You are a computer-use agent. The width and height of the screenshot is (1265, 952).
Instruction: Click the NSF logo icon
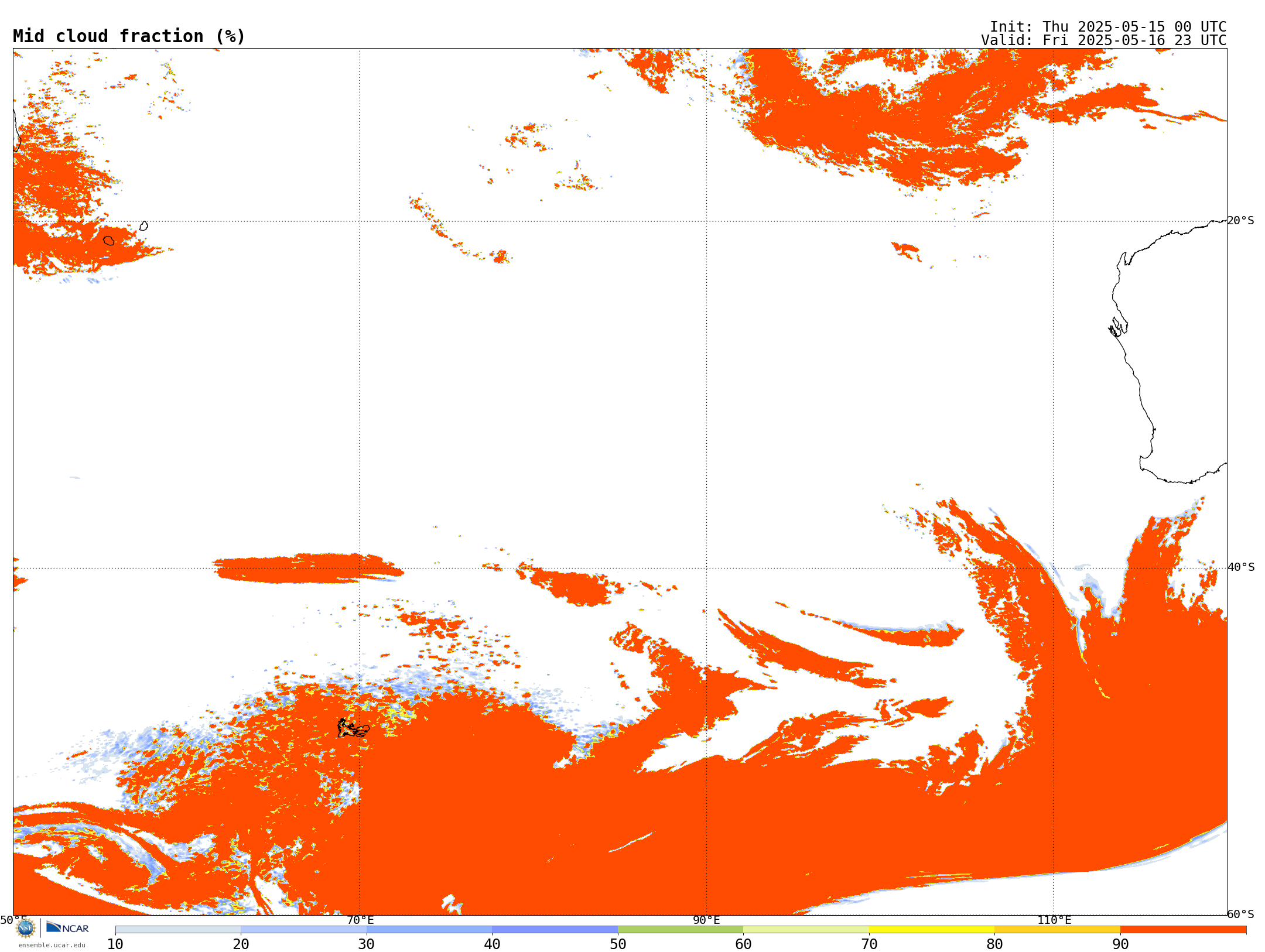pos(26,928)
